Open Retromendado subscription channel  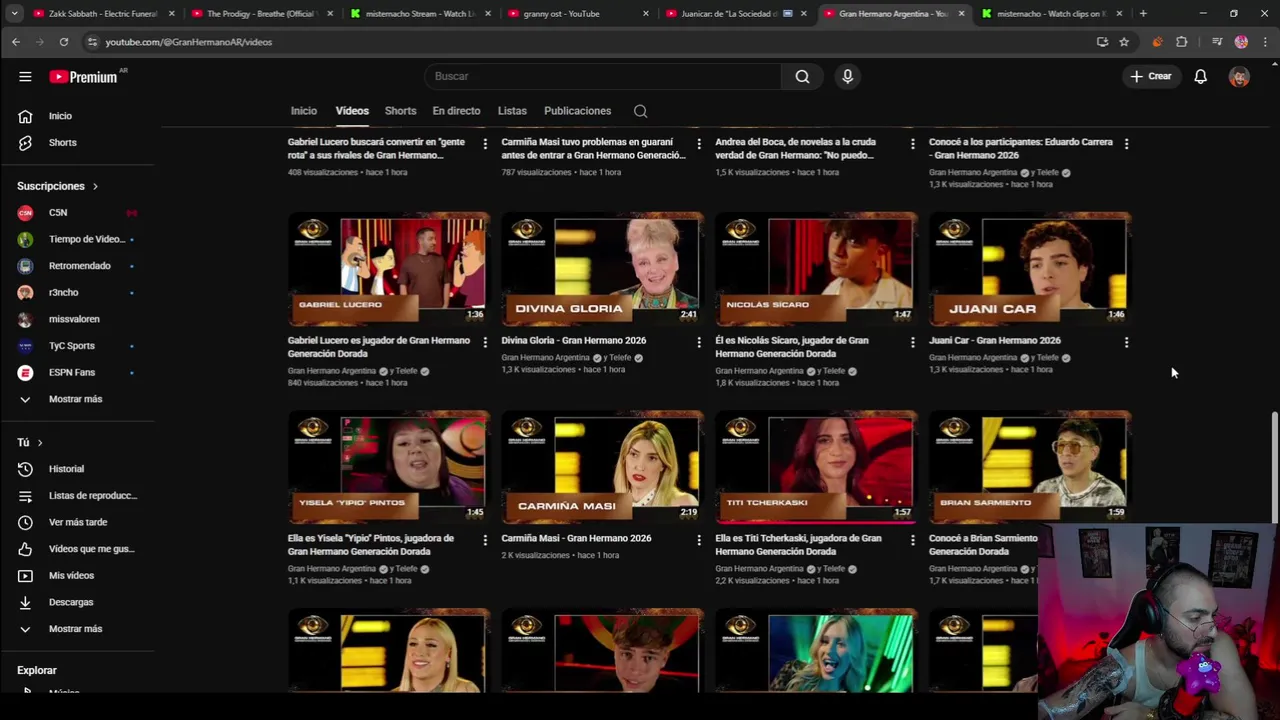click(x=78, y=266)
